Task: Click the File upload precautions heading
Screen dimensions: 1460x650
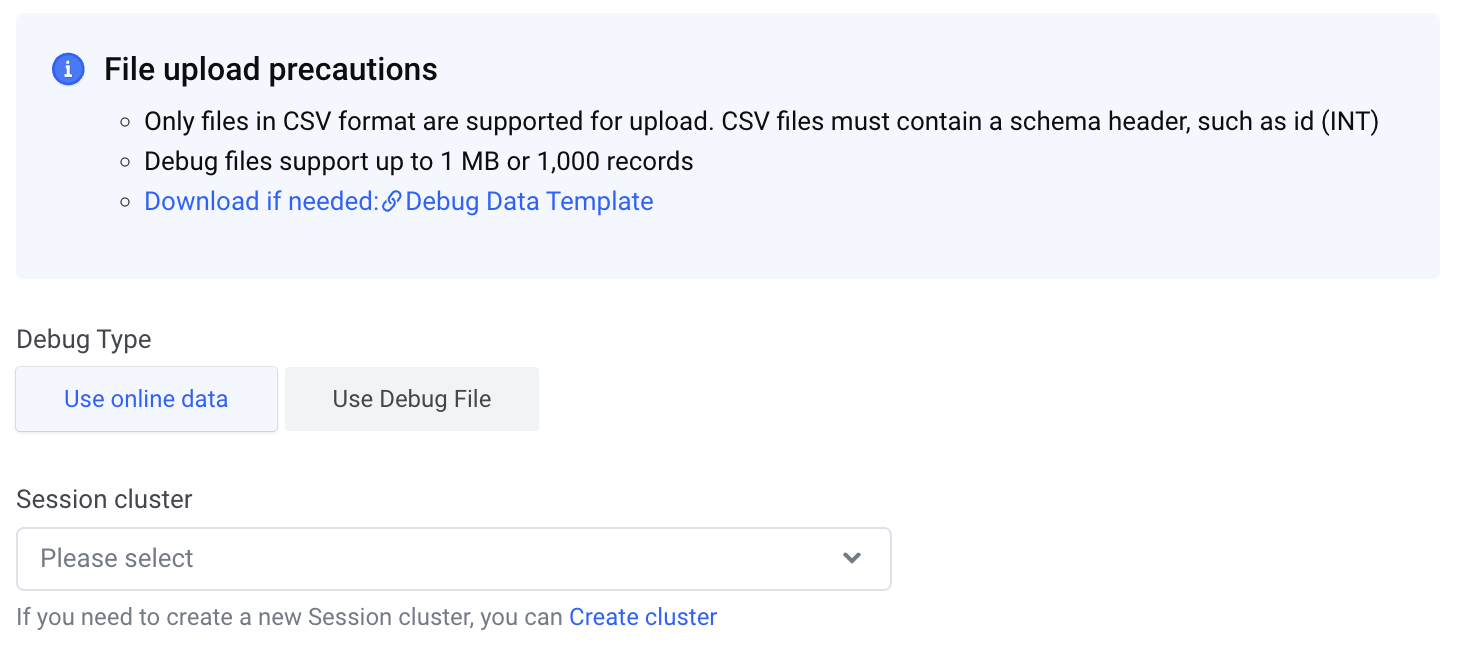Action: coord(271,70)
